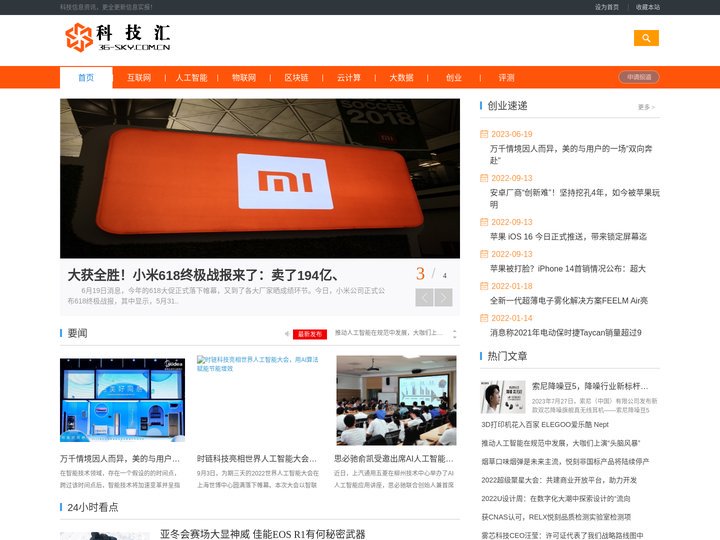The width and height of the screenshot is (720, 540).
Task: Open 雾芯科技CEO汪莹 article link
Action: [x=562, y=535]
